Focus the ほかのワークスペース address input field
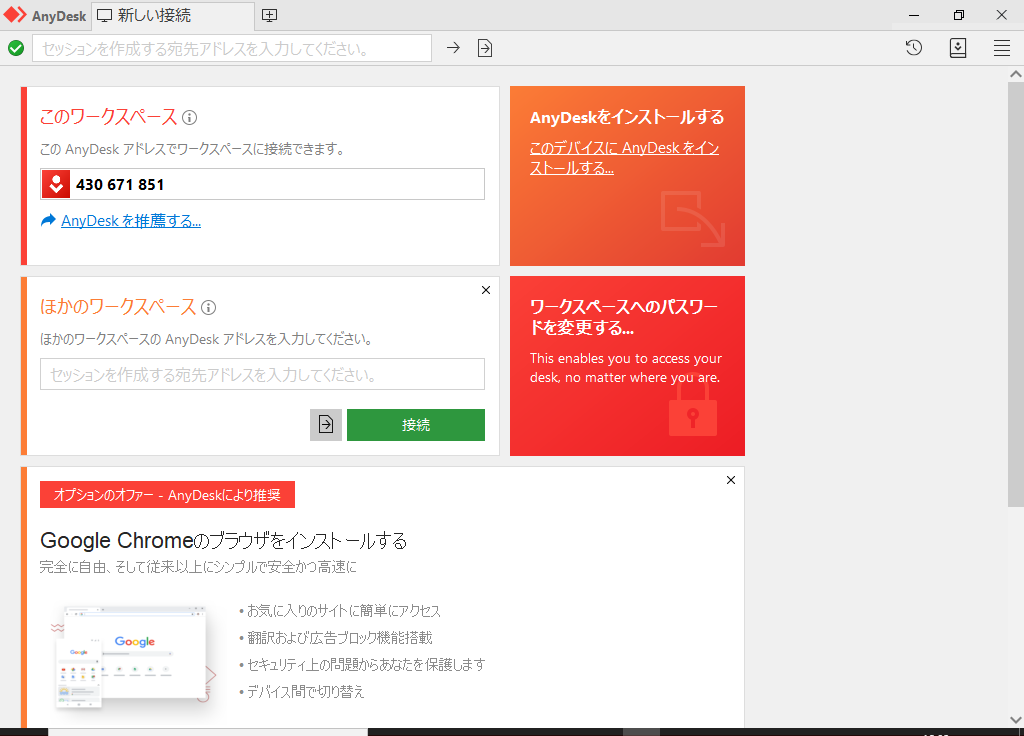The image size is (1024, 736). (263, 374)
